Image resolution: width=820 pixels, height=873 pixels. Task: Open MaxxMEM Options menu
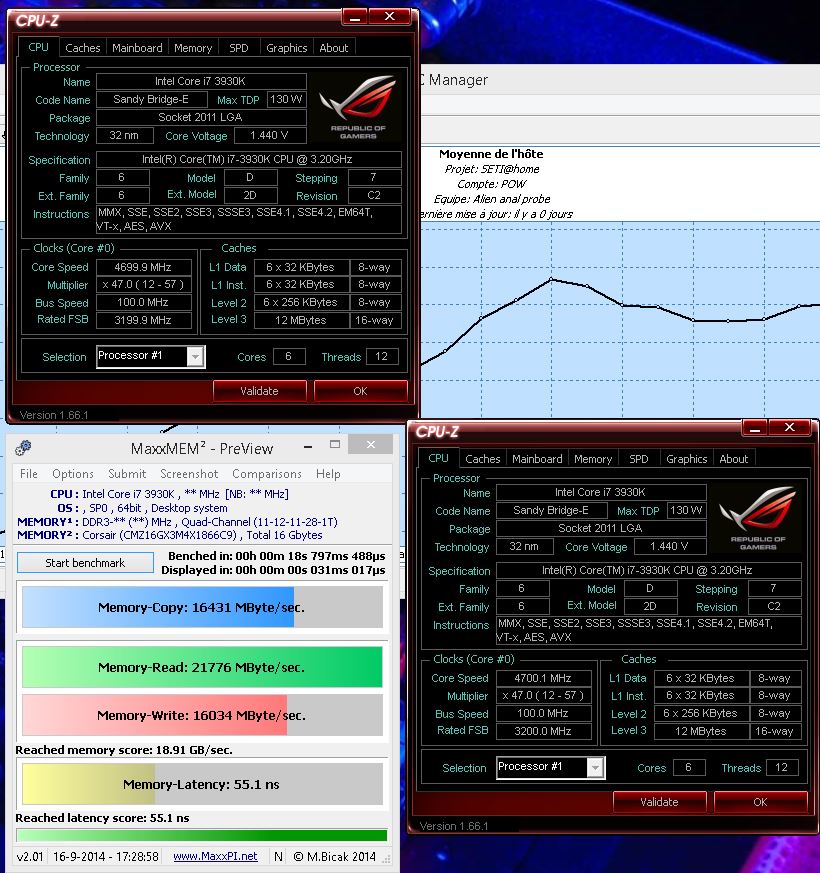pyautogui.click(x=73, y=474)
